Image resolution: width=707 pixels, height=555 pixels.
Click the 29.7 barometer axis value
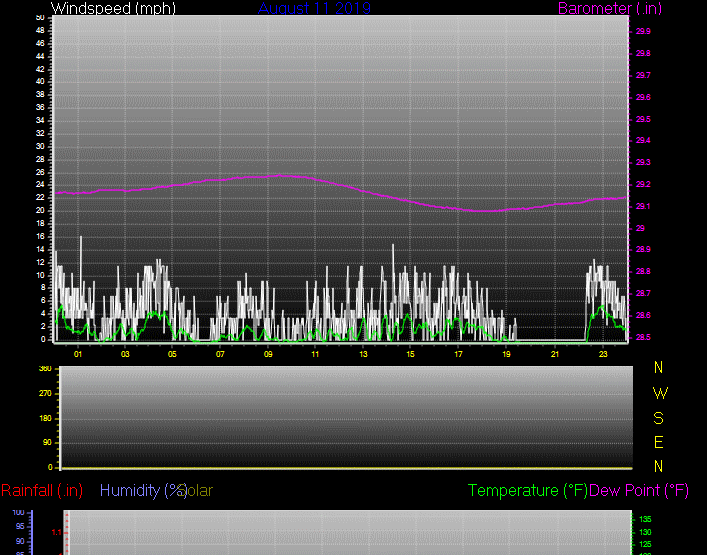643,75
